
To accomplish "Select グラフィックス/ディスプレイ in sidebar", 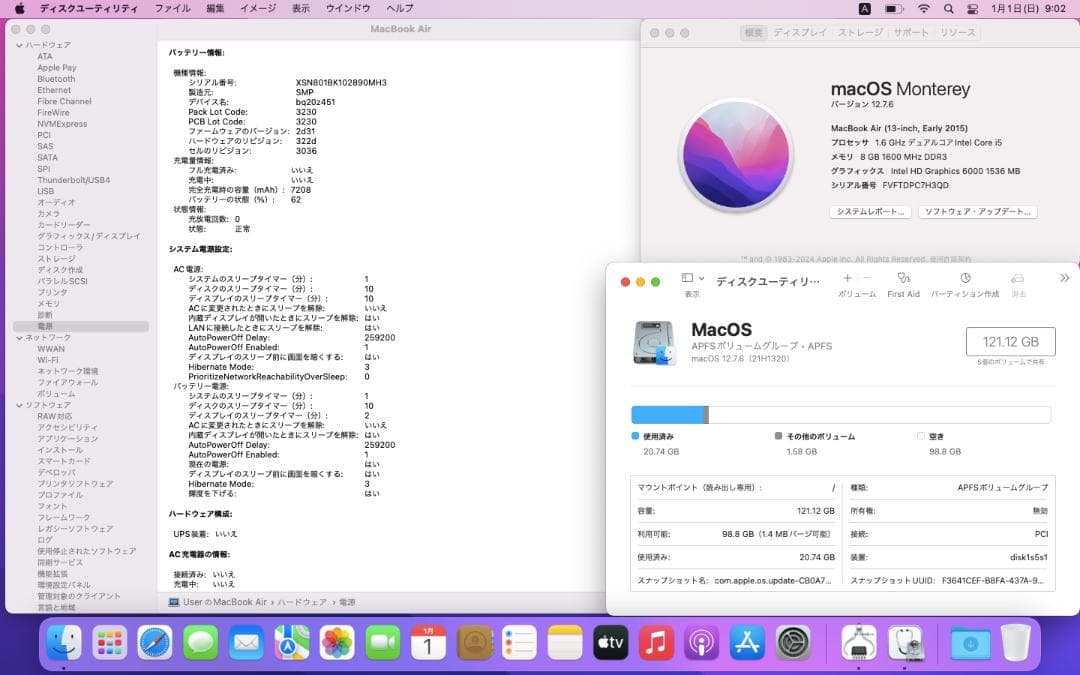I will pyautogui.click(x=89, y=236).
